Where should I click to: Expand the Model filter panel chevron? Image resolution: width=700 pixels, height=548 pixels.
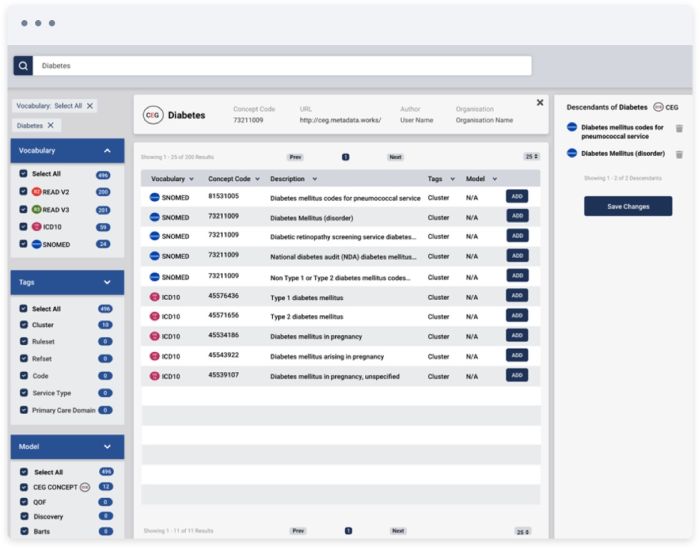107,447
